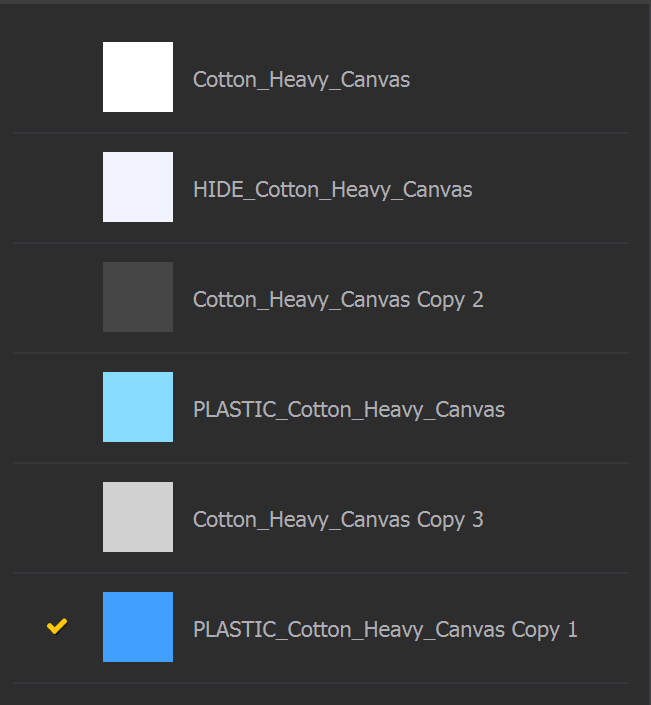This screenshot has width=651, height=705.
Task: Select the Cotton_Heavy_Canvas fabric name
Action: coord(301,80)
